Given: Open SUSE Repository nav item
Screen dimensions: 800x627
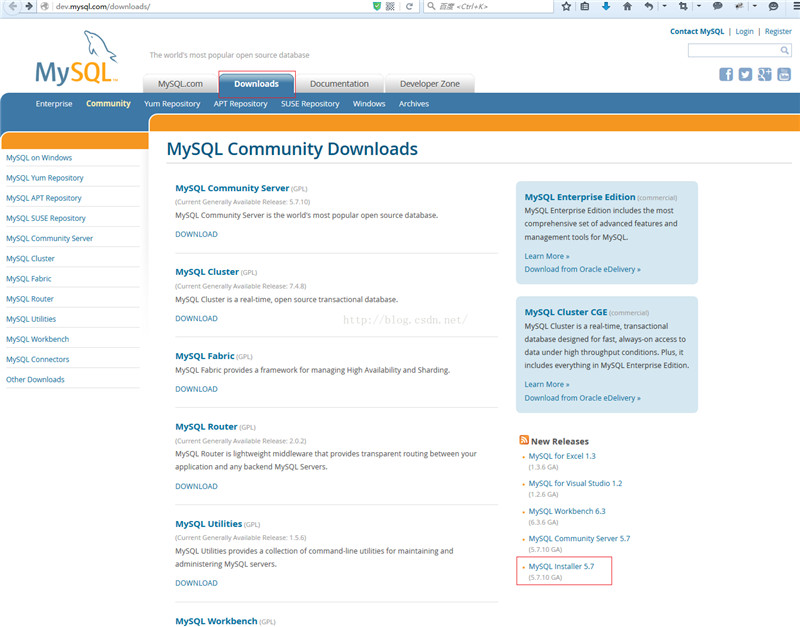Looking at the screenshot, I should tap(310, 104).
